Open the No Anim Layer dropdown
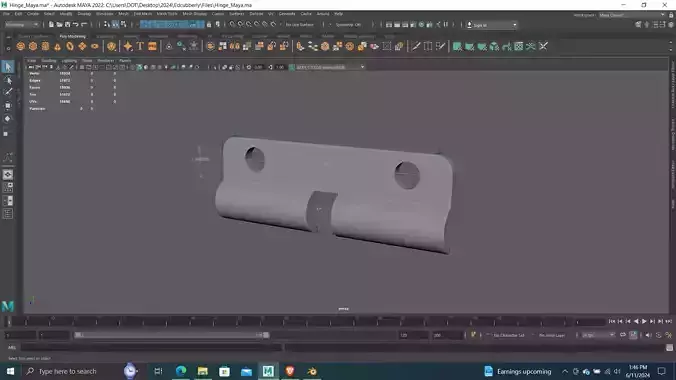This screenshot has width=676, height=380. [x=552, y=335]
